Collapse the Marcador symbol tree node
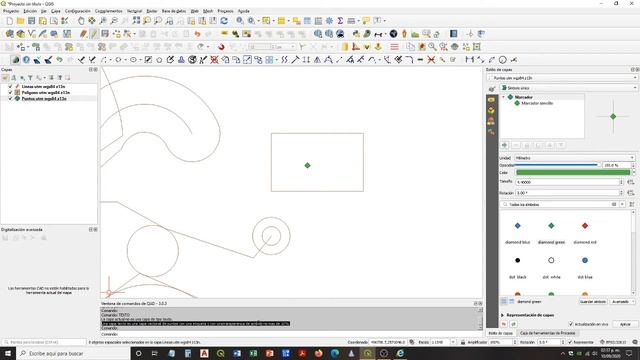The image size is (640, 360). coord(504,97)
